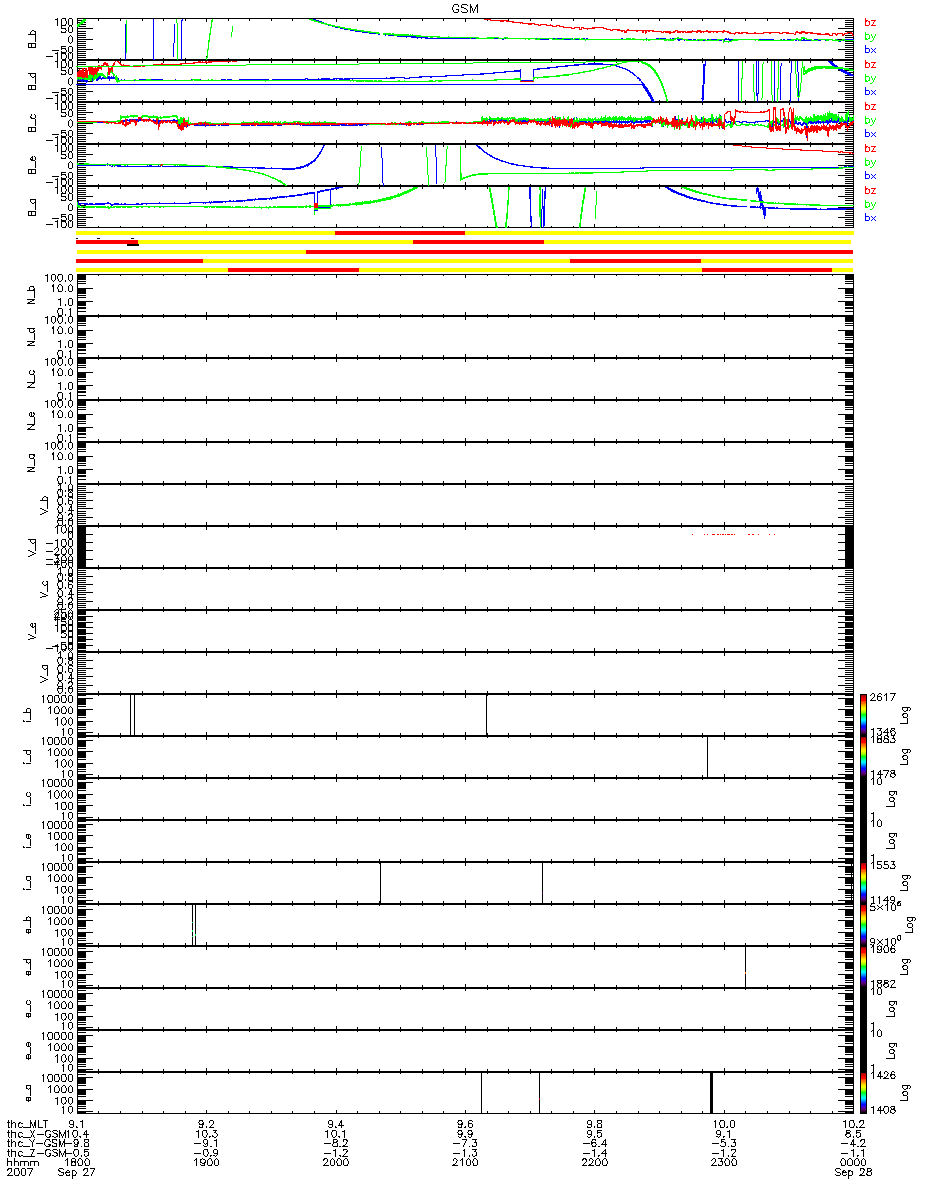
Task: Select the N_a density panel label
Action: (30, 462)
